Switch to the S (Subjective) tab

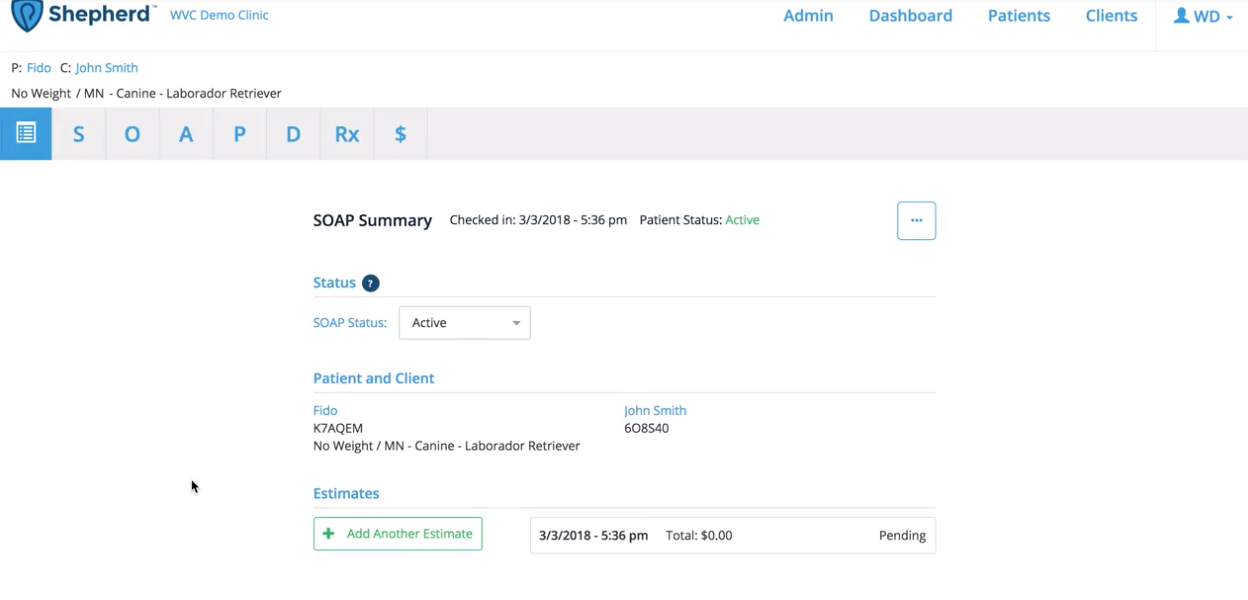tap(79, 134)
